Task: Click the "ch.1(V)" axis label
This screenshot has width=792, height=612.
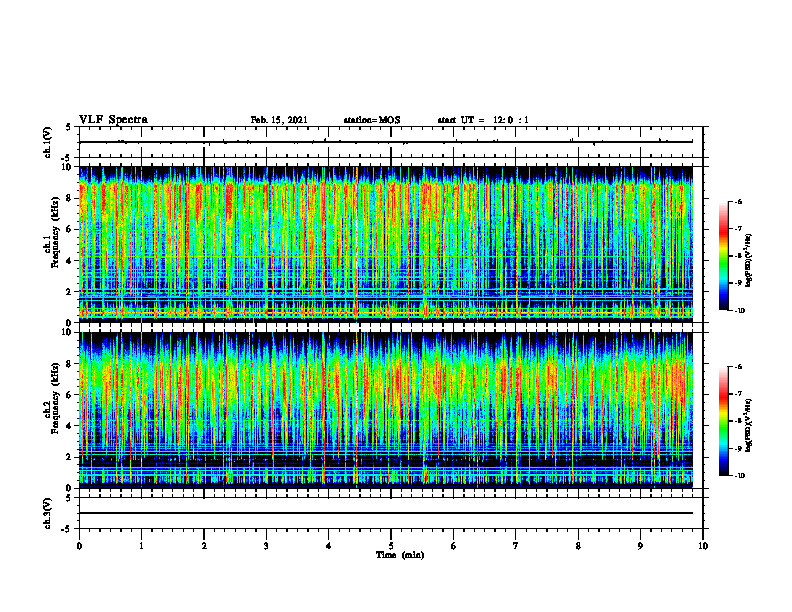Action: point(47,142)
